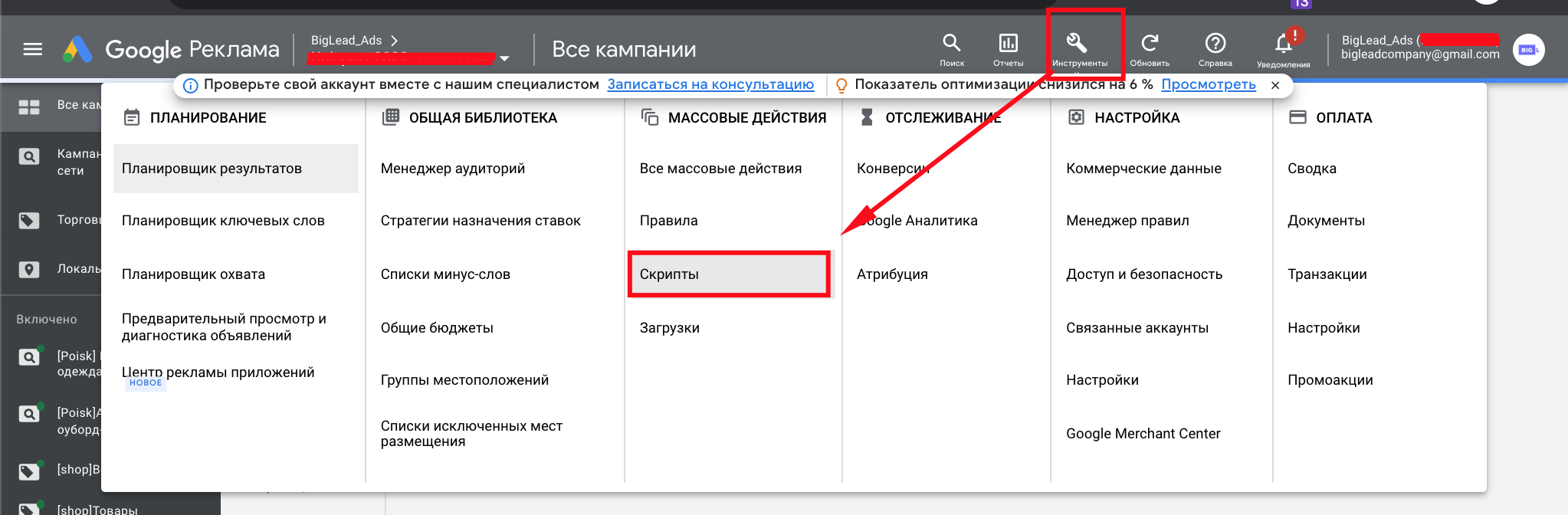The height and width of the screenshot is (515, 1568).
Task: Open Менеджер правил
Action: (1127, 221)
